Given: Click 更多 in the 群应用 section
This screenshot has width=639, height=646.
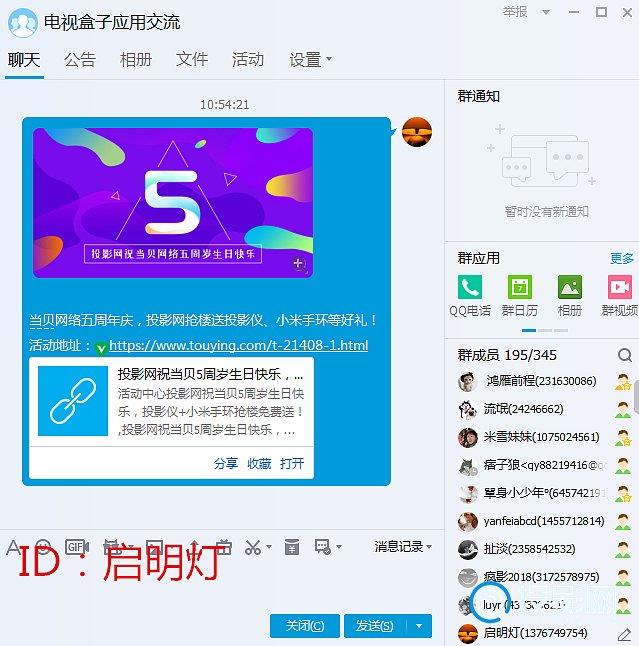Looking at the screenshot, I should 622,258.
